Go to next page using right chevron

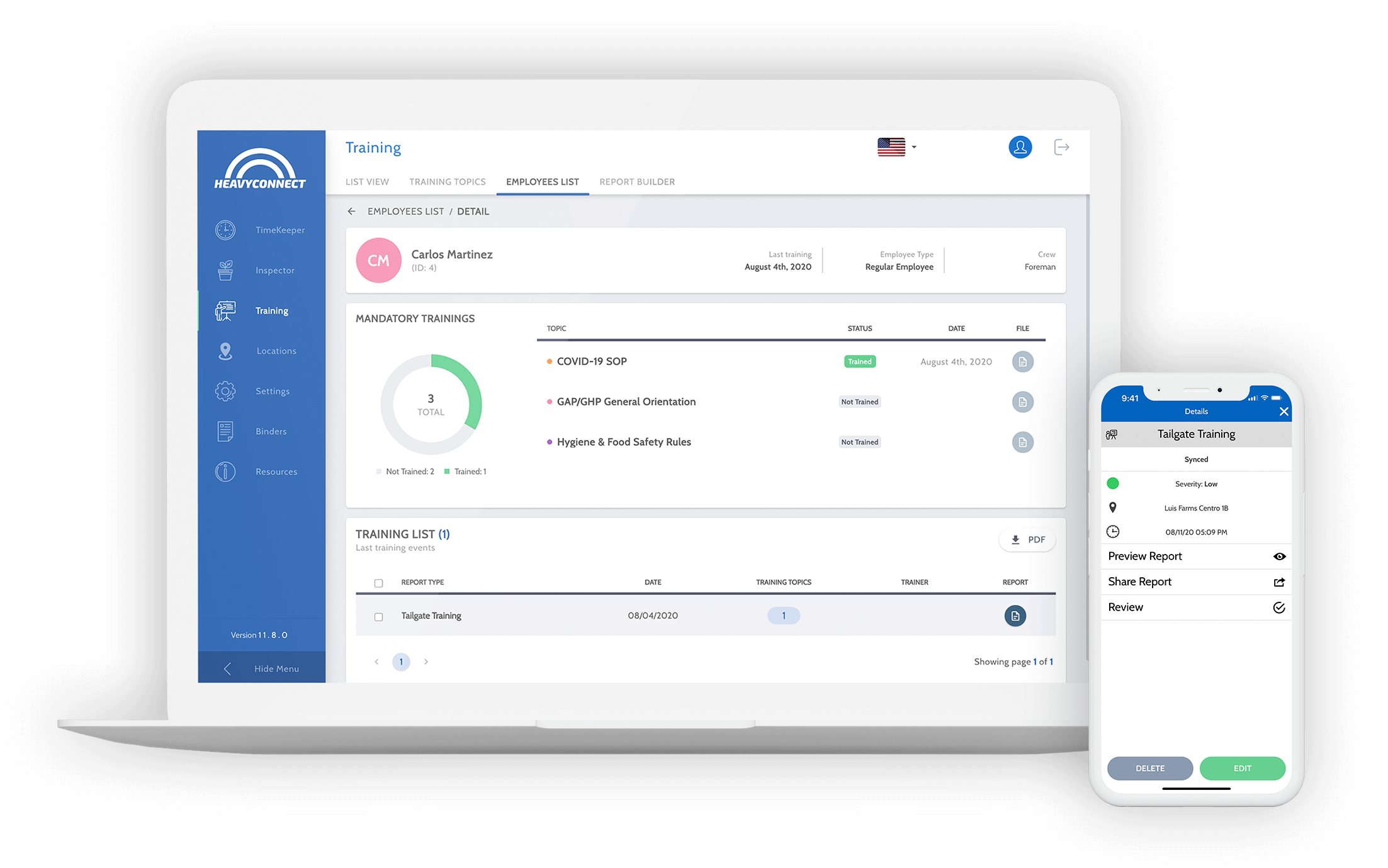click(x=426, y=662)
